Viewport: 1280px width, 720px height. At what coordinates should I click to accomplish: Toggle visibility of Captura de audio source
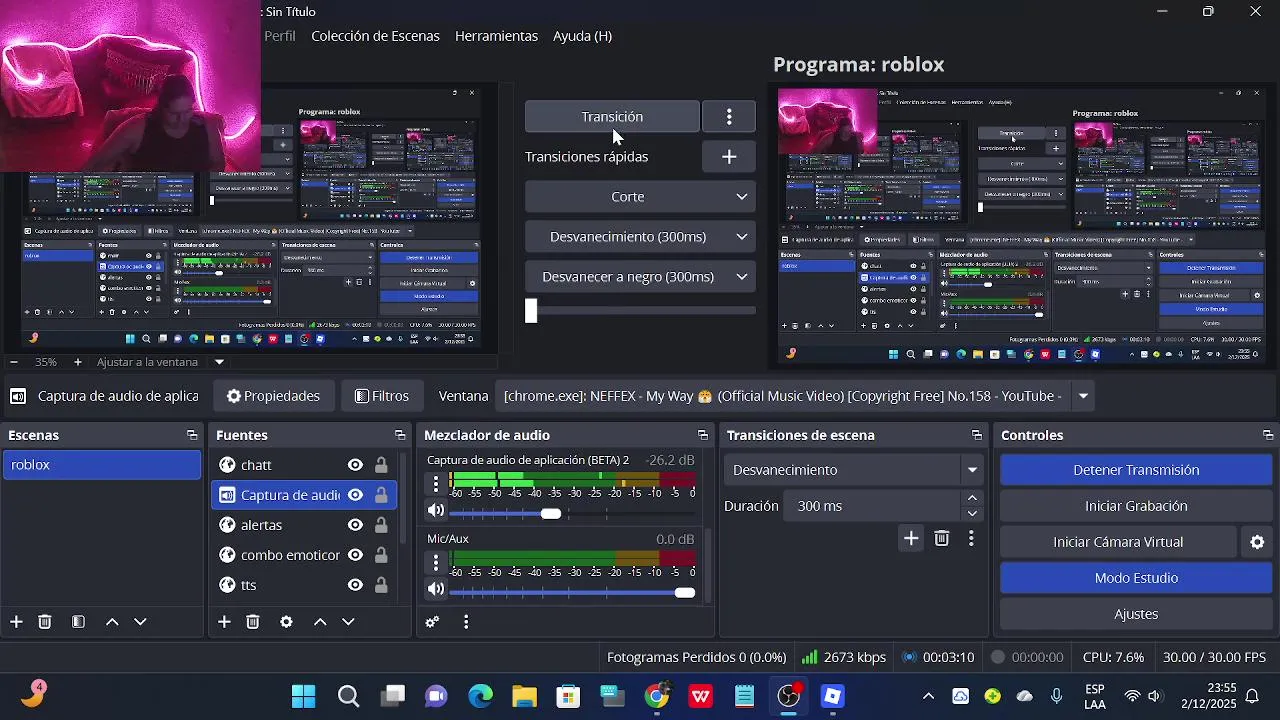pos(355,495)
